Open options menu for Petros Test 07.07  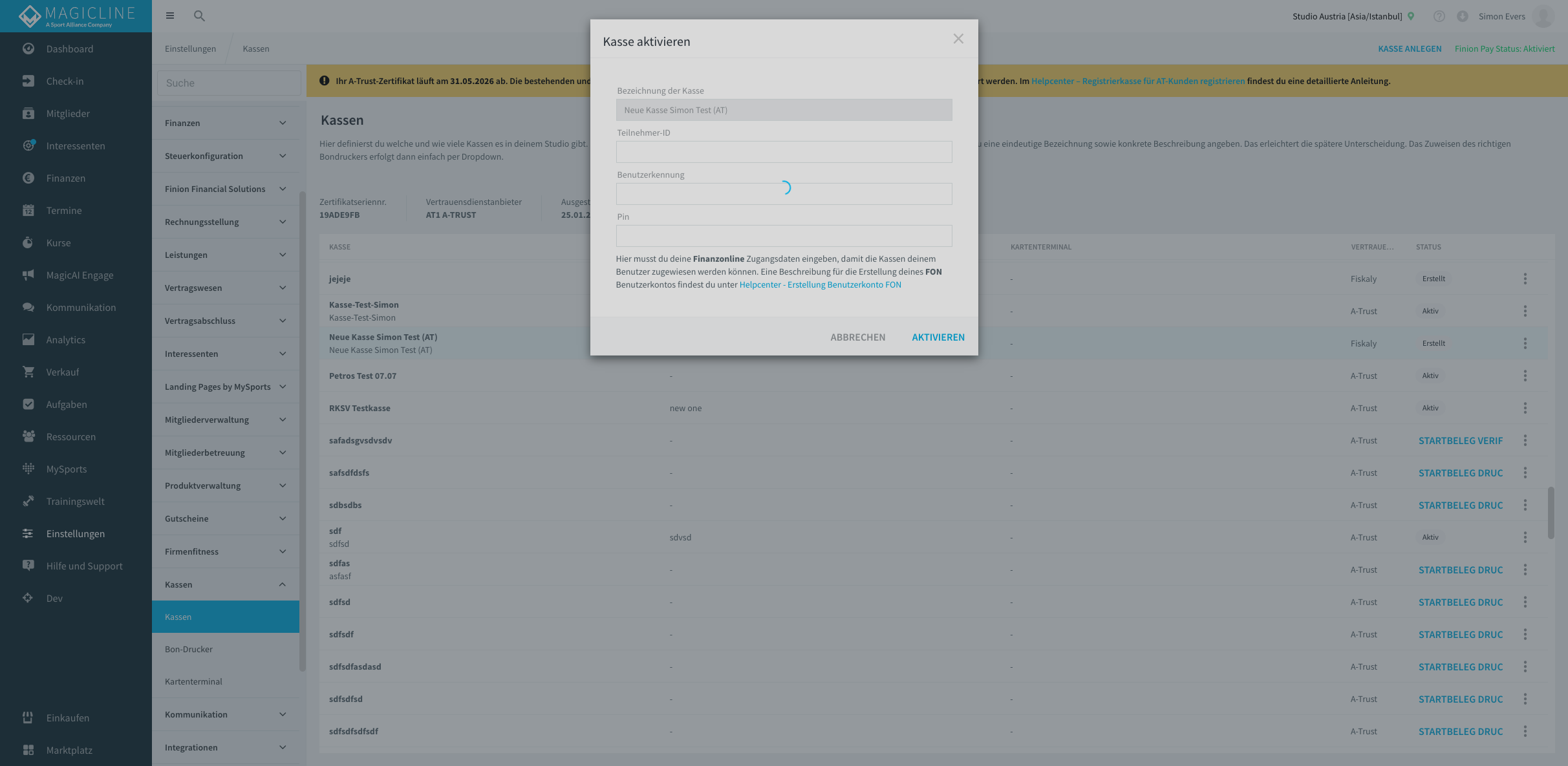pos(1525,376)
